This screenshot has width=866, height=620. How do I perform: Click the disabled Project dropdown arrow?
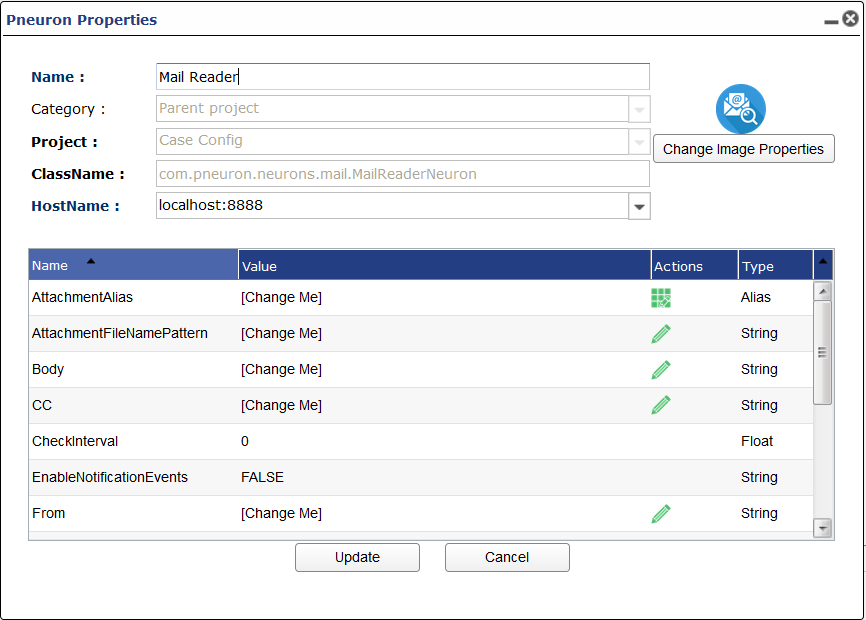[640, 142]
